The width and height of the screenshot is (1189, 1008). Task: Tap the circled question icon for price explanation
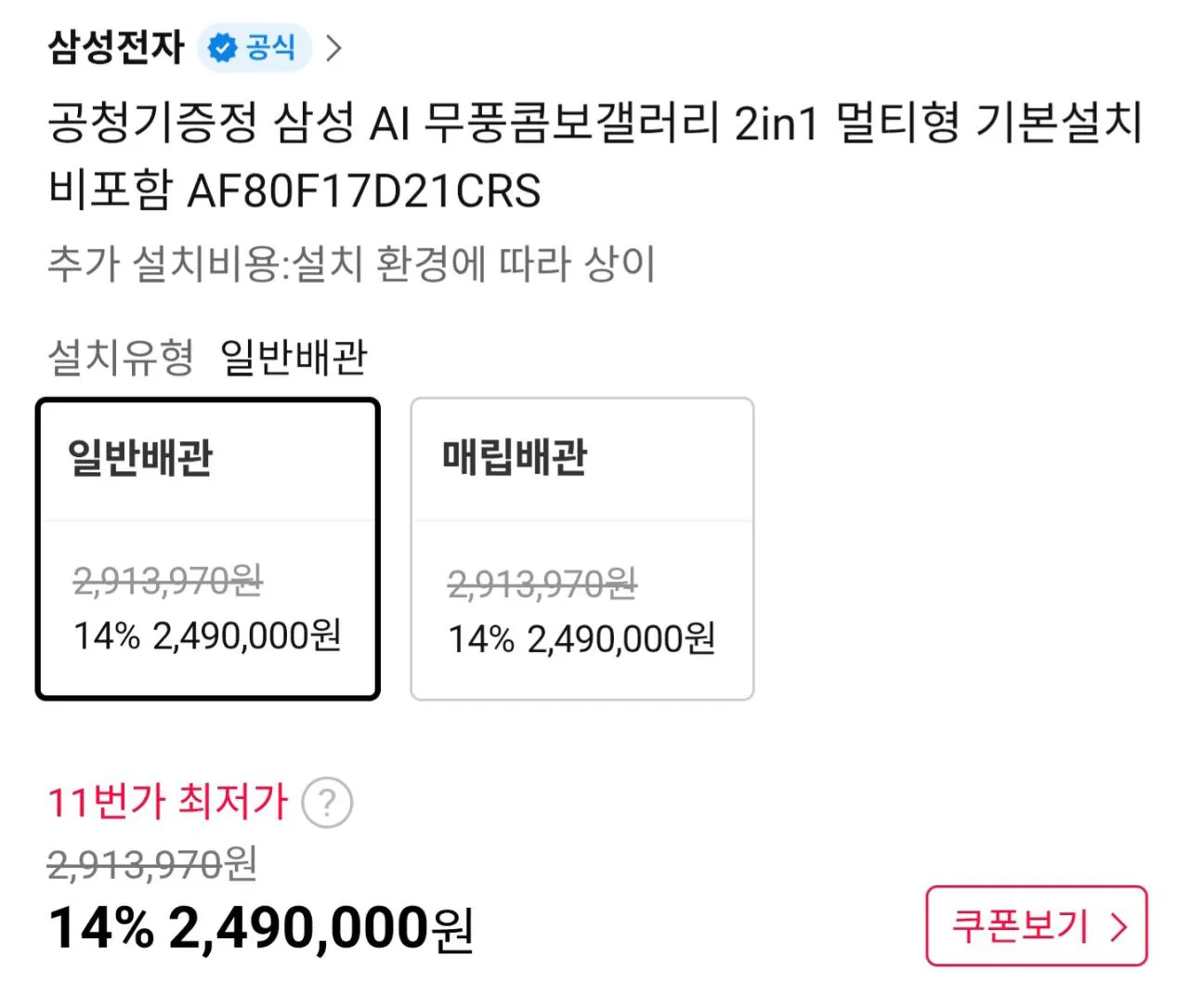tap(327, 803)
